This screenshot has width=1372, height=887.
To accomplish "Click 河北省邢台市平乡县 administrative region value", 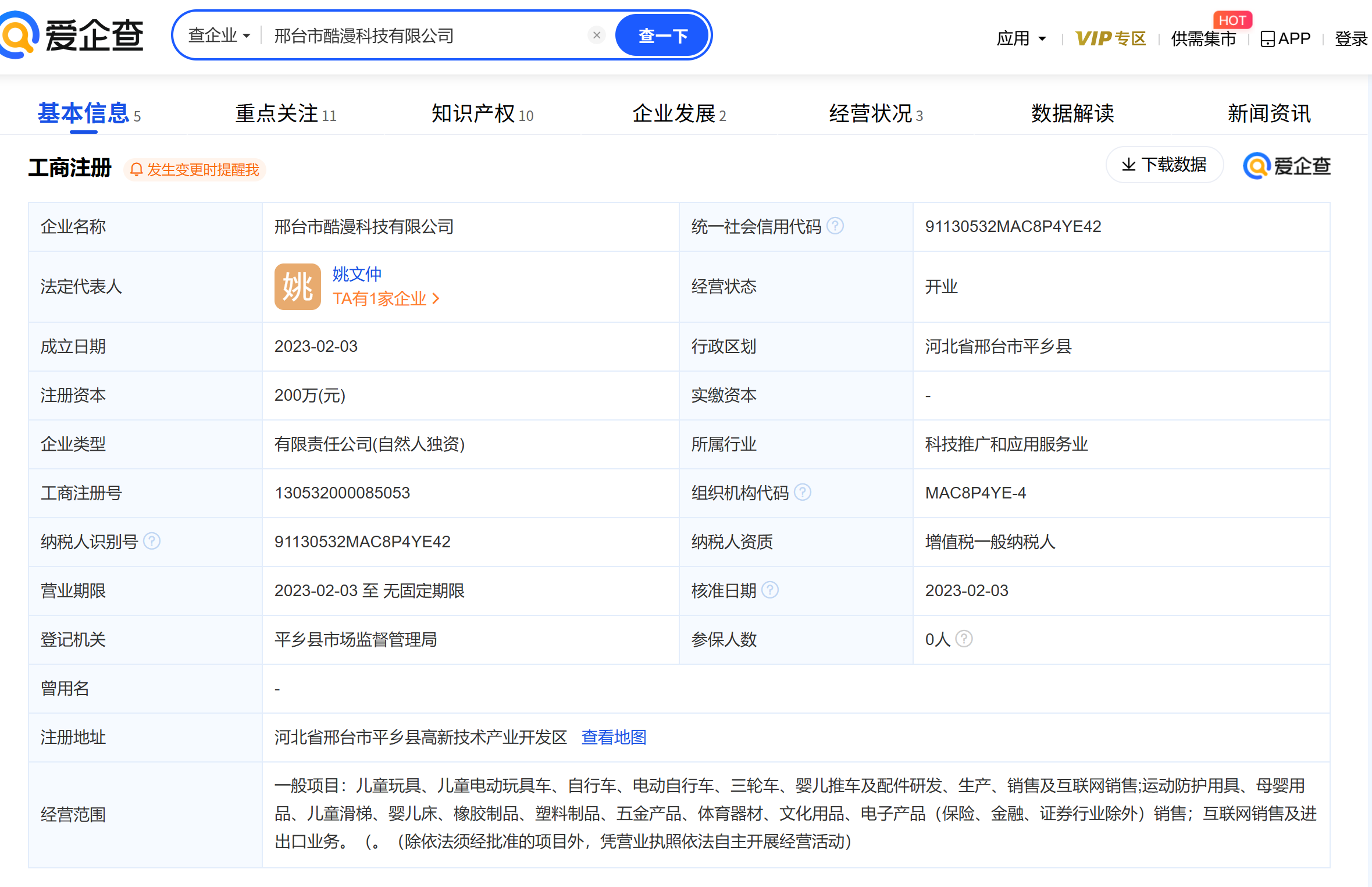I will [998, 346].
